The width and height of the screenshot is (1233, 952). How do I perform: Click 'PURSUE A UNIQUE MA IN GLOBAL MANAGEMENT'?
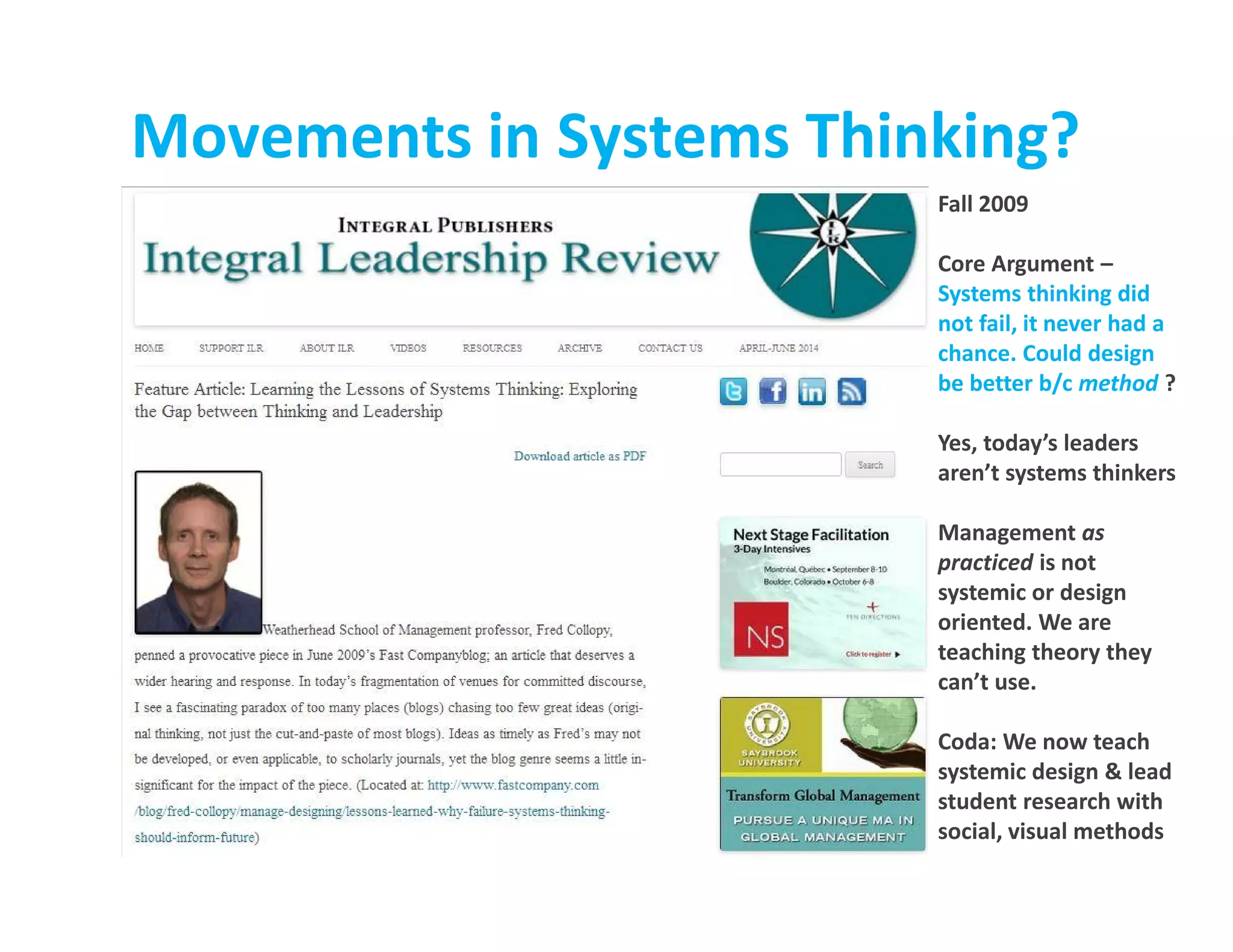(822, 829)
